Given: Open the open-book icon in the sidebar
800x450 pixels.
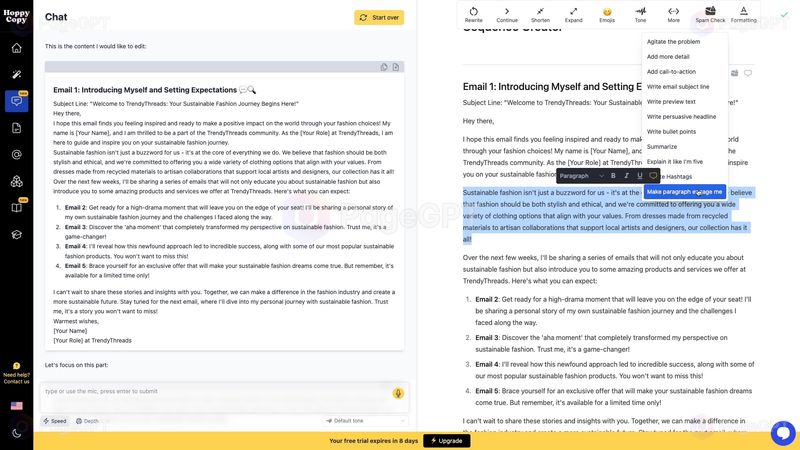Looking at the screenshot, I should [x=16, y=208].
